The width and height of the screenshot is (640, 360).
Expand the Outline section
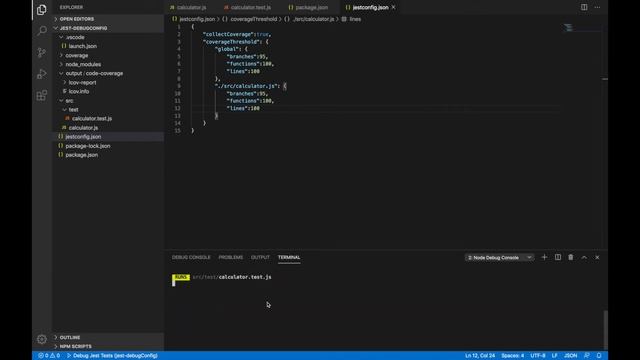click(x=108, y=338)
